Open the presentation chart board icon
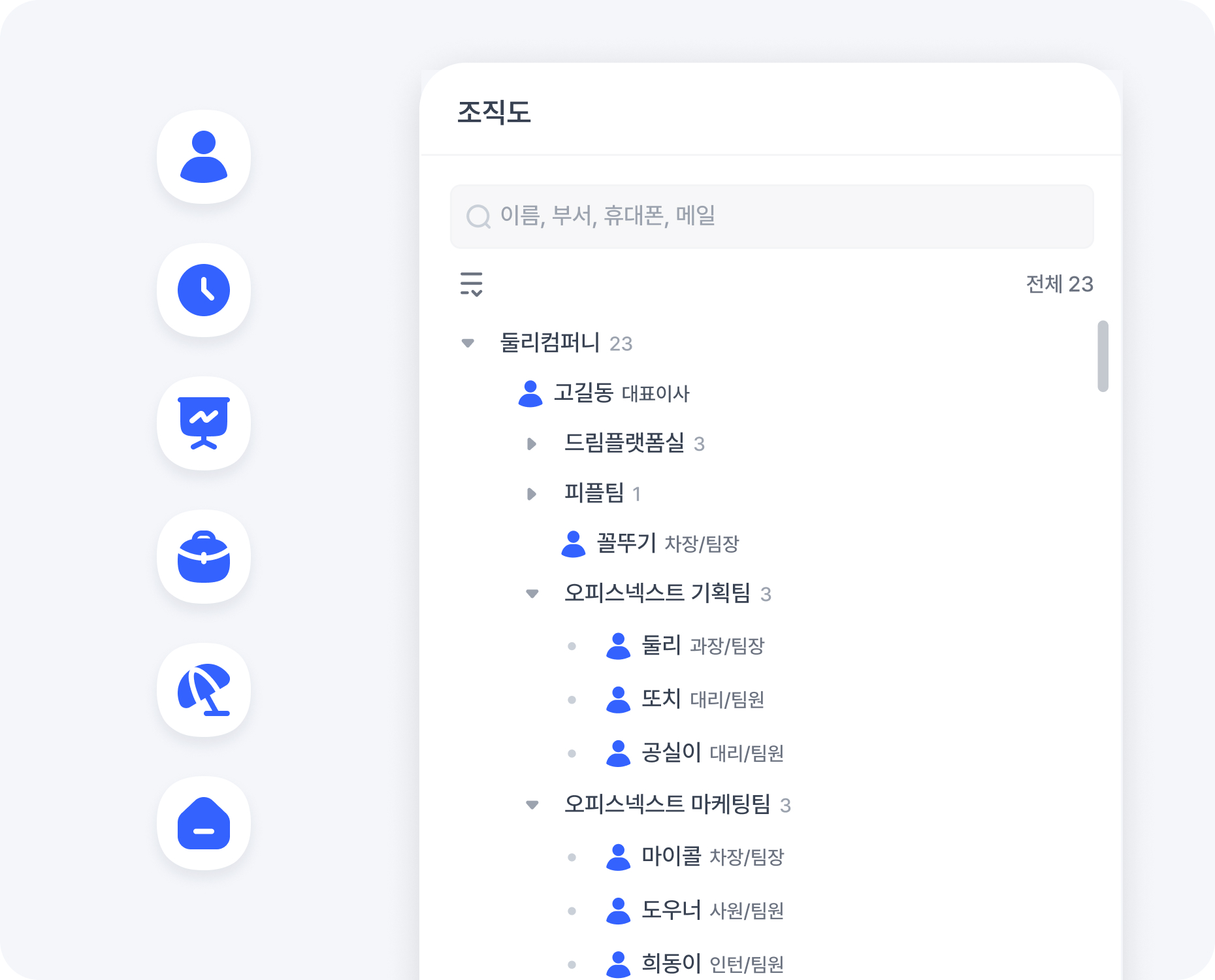Screen dimensions: 1215x980 coord(204,423)
